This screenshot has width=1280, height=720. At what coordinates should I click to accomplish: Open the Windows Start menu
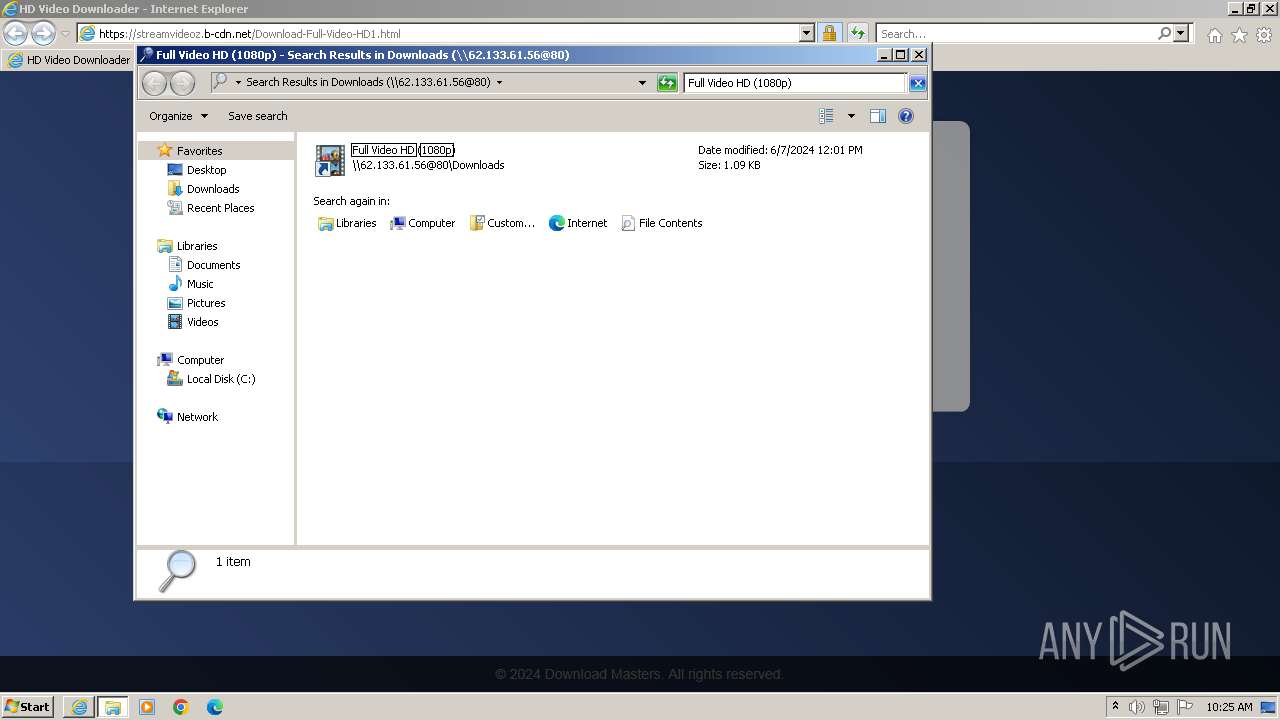(x=28, y=707)
